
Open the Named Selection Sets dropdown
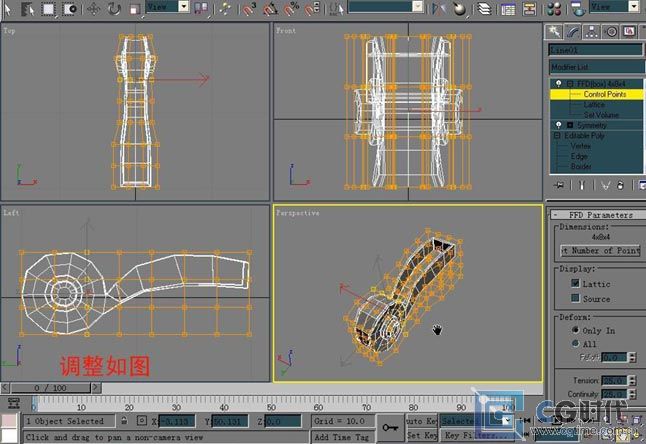[x=417, y=6]
